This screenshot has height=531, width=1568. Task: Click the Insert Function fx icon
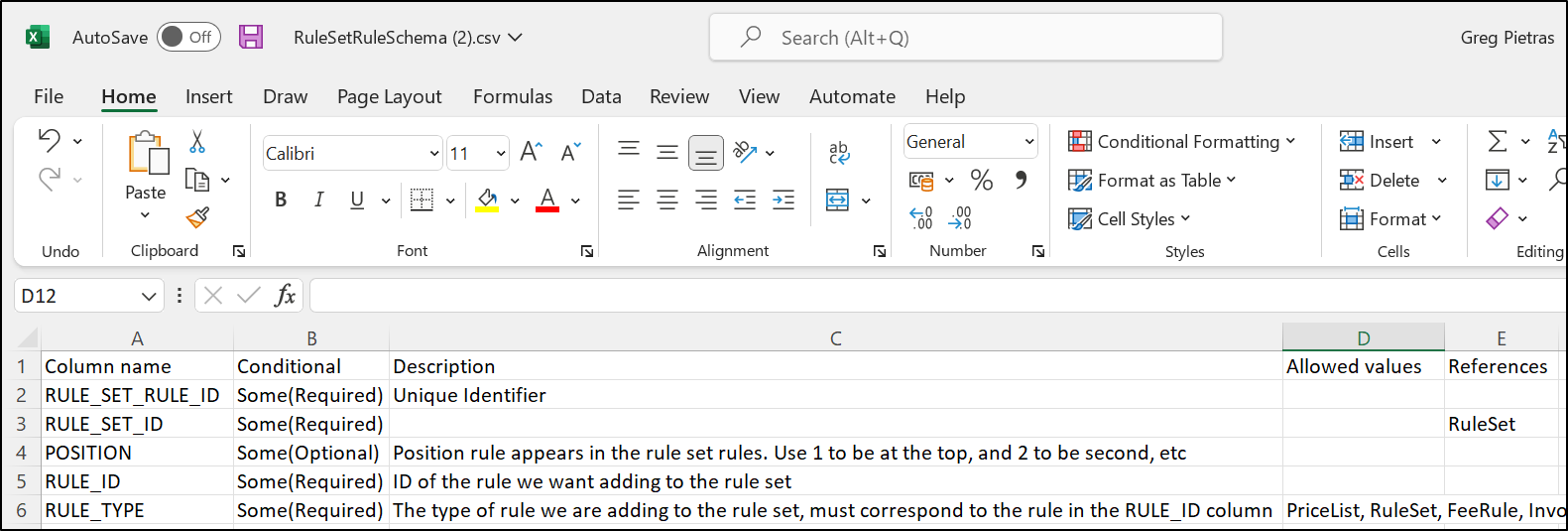[285, 295]
